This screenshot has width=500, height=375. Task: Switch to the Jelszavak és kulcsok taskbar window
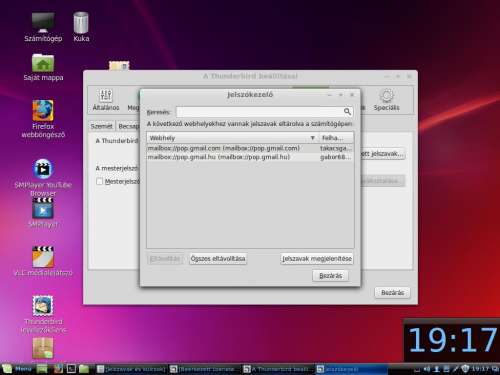[x=131, y=369]
